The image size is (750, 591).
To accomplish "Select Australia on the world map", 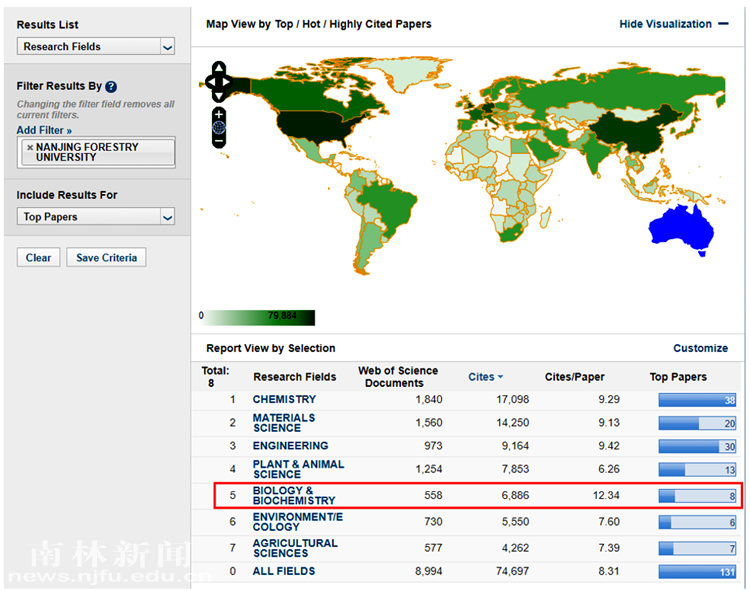I will [680, 230].
